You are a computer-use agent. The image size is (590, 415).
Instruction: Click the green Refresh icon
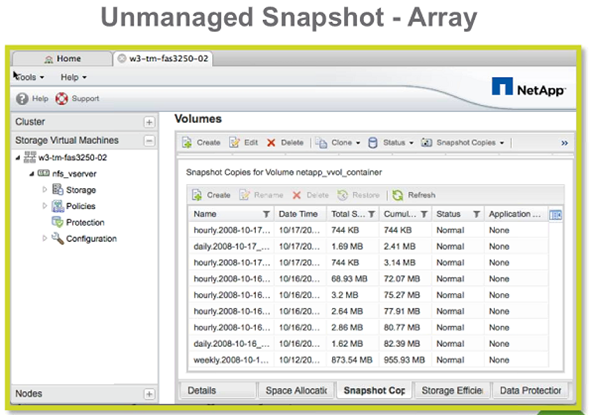click(398, 195)
